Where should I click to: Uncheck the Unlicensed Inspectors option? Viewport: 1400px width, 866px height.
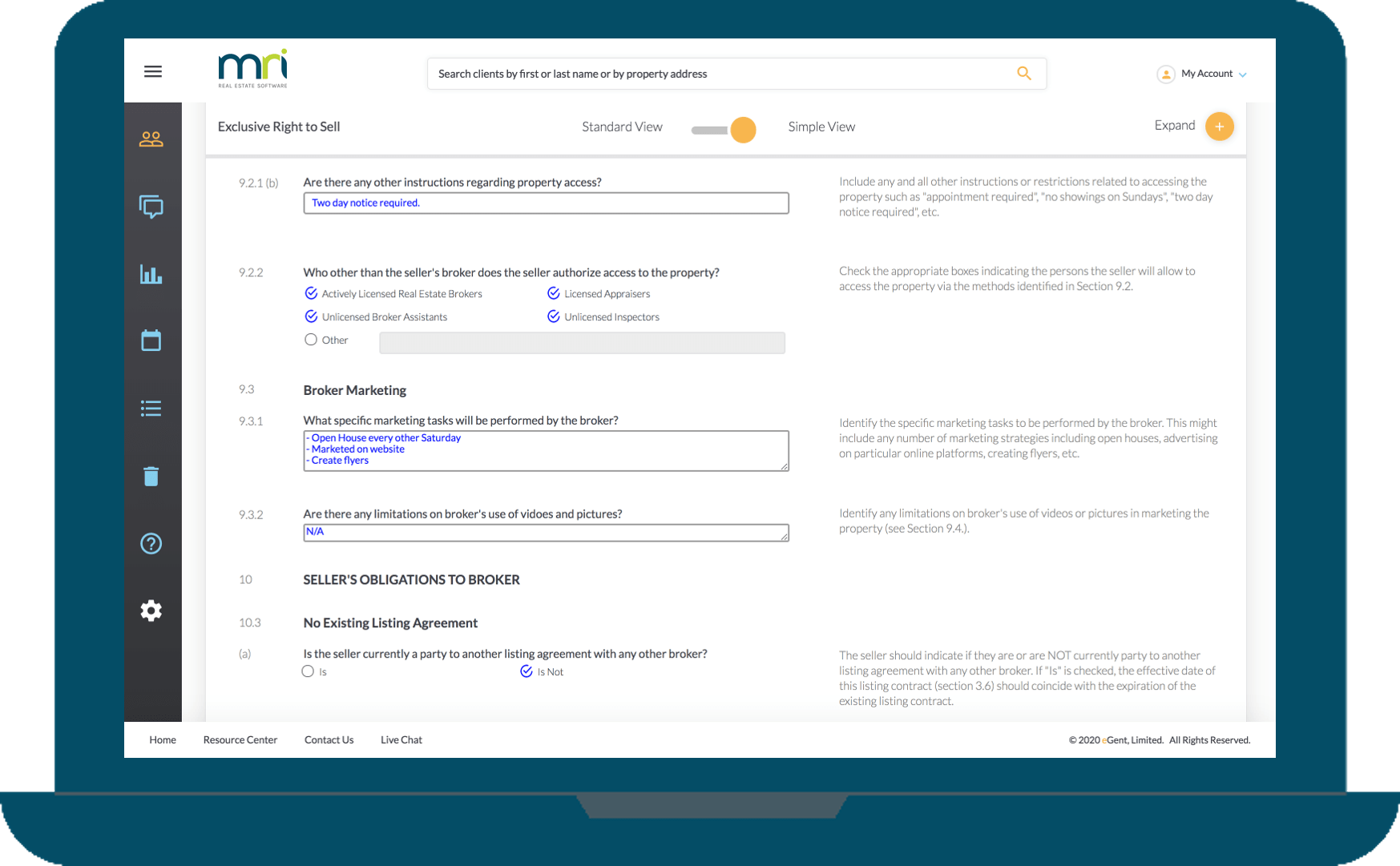coord(553,316)
